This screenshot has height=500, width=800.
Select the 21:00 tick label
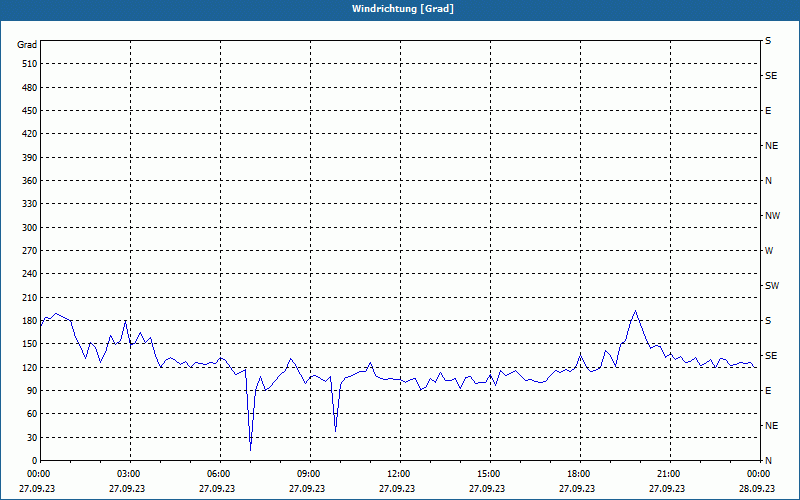(x=667, y=474)
